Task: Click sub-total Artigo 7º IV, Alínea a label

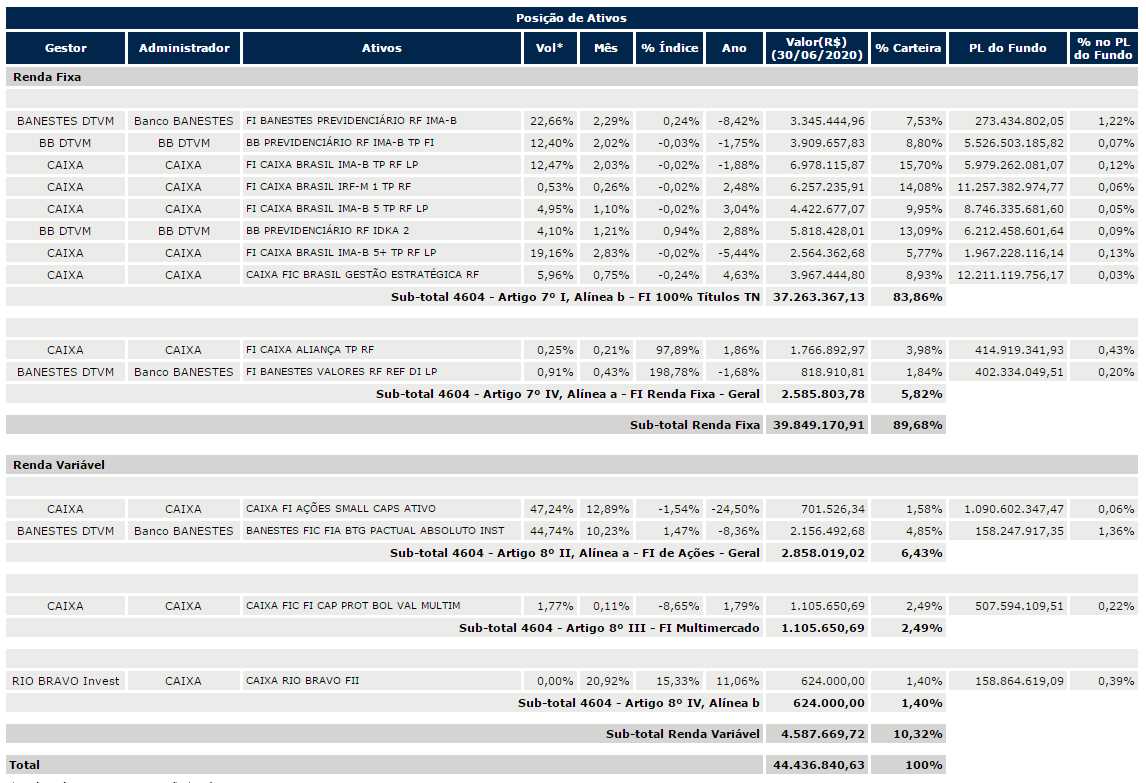Action: pos(568,394)
